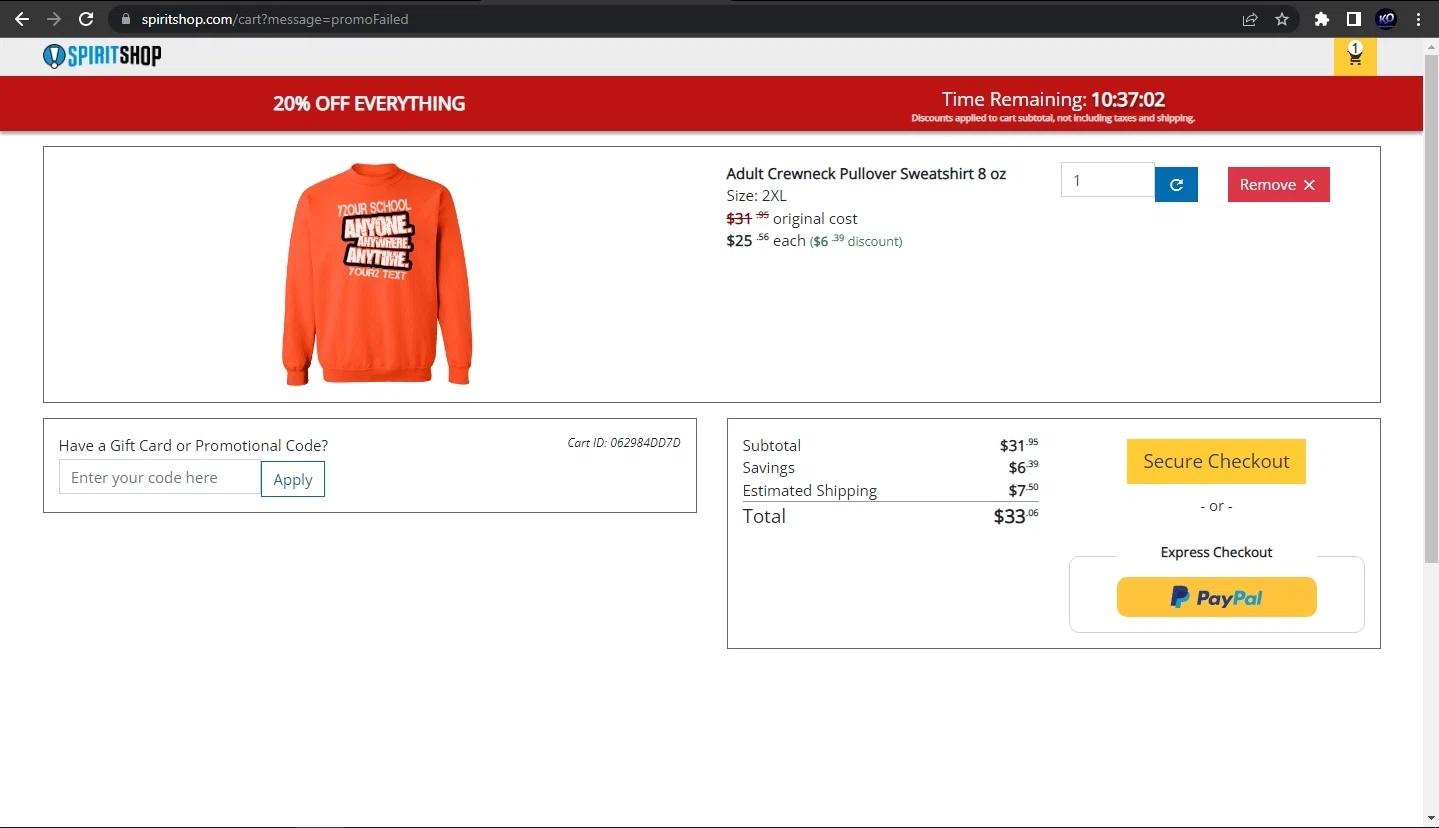The height and width of the screenshot is (828, 1439).
Task: Click Adult Crewneck Pullover Sweatshirt title
Action: click(x=866, y=173)
